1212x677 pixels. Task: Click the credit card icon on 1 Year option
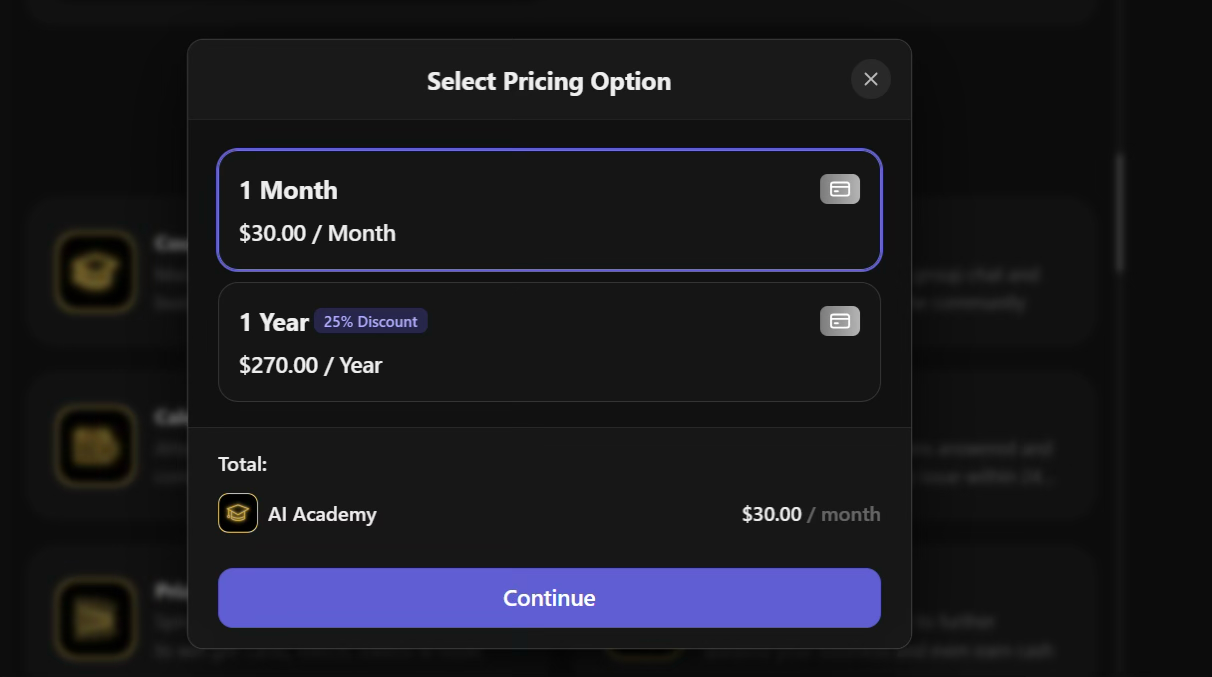click(839, 321)
